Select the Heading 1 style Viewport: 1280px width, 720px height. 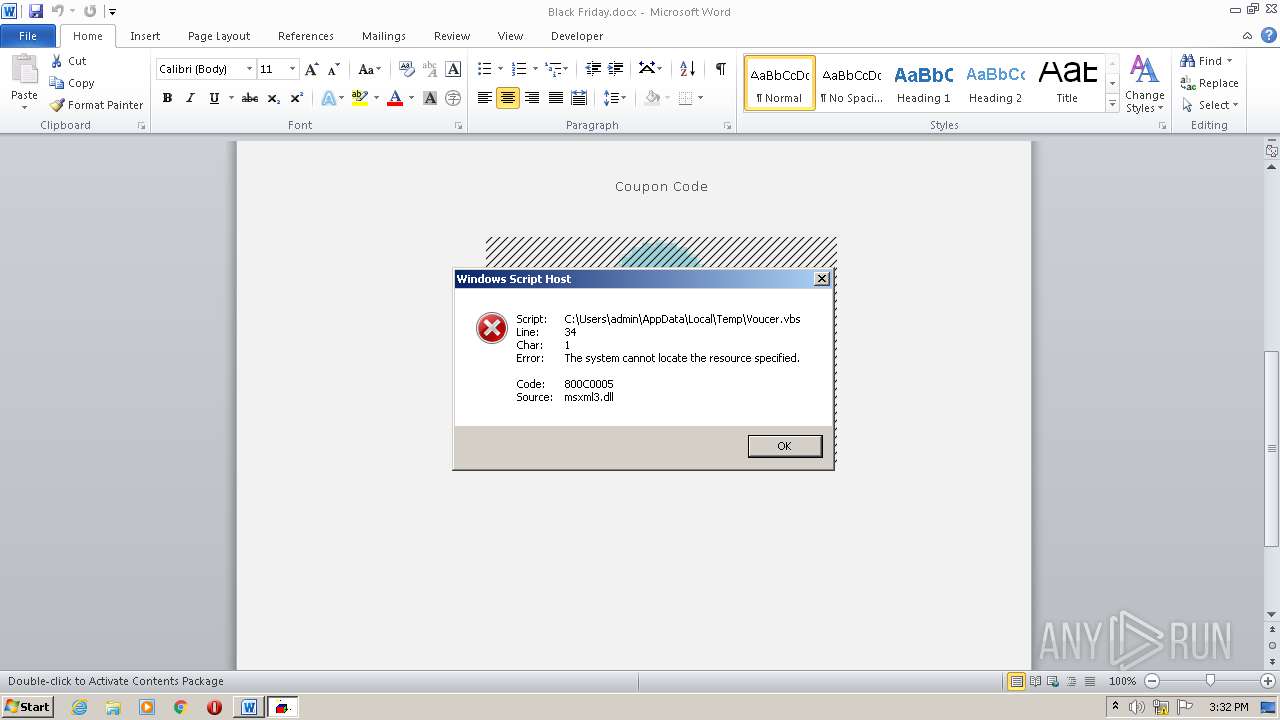[x=923, y=83]
